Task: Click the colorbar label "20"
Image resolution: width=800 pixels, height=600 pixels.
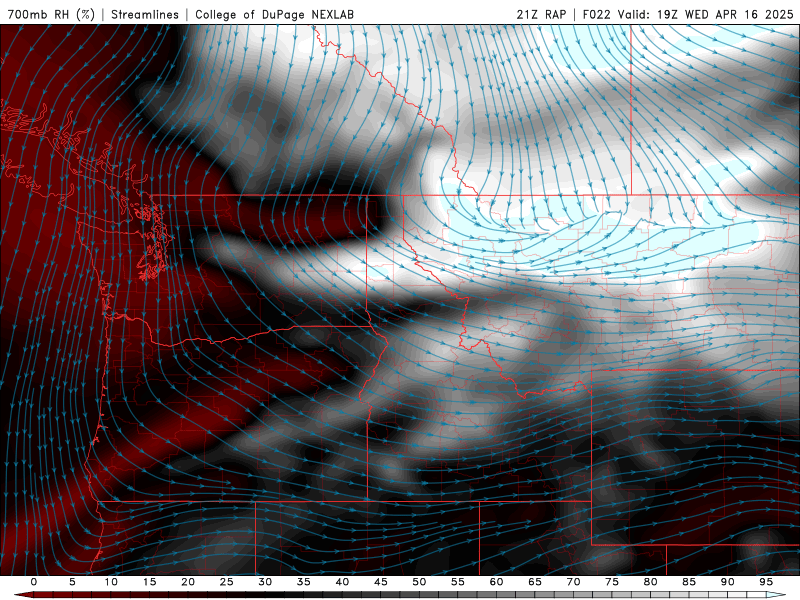Action: coord(188,582)
